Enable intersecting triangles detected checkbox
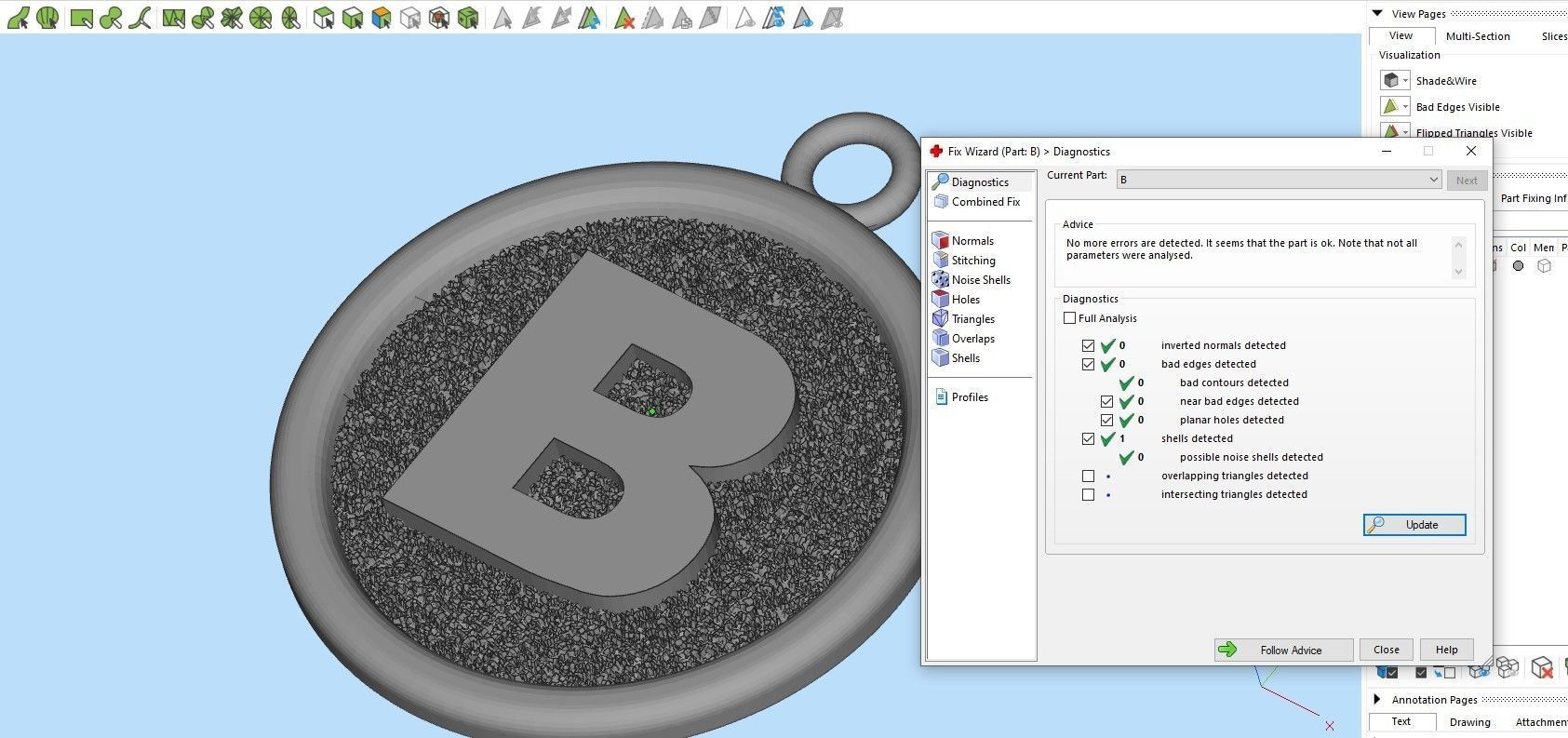 point(1089,494)
